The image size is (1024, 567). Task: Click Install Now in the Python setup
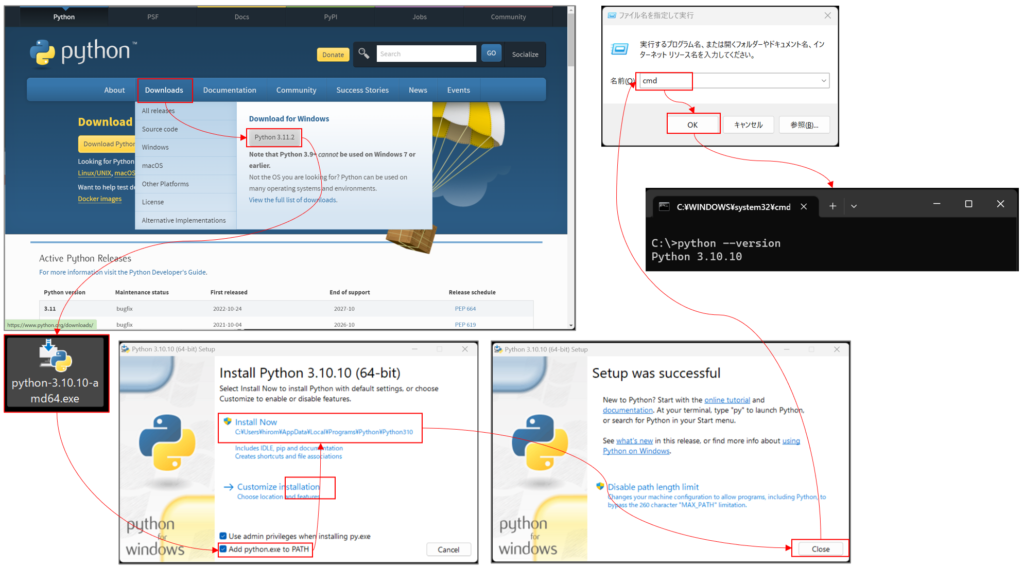tap(320, 427)
